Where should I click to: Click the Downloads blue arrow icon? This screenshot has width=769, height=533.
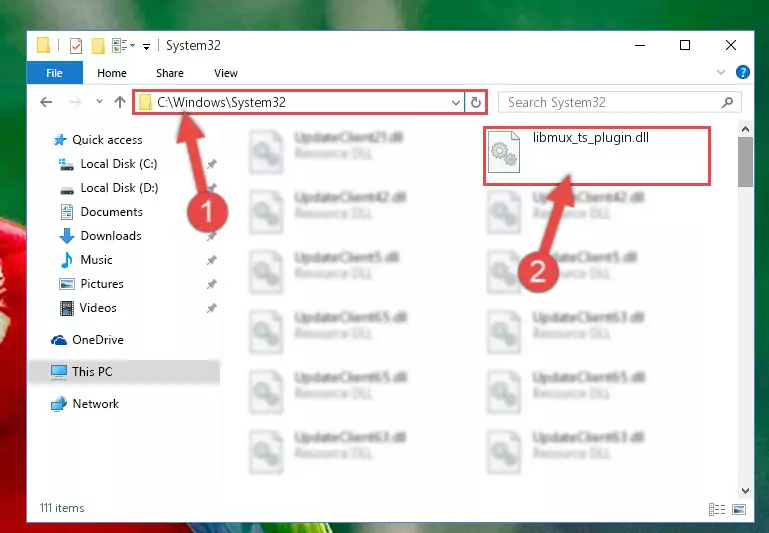click(67, 236)
